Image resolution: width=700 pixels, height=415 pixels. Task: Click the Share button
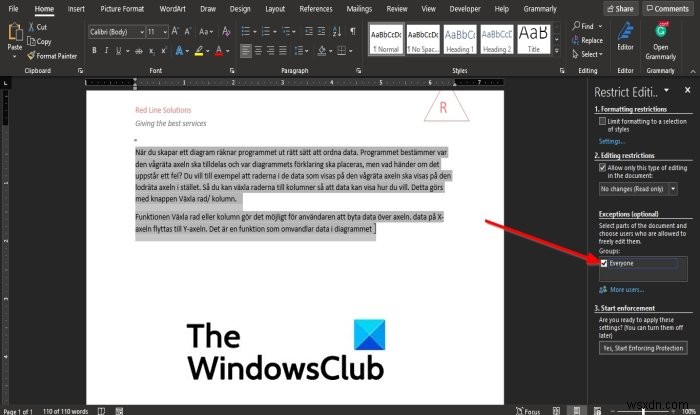(x=621, y=8)
